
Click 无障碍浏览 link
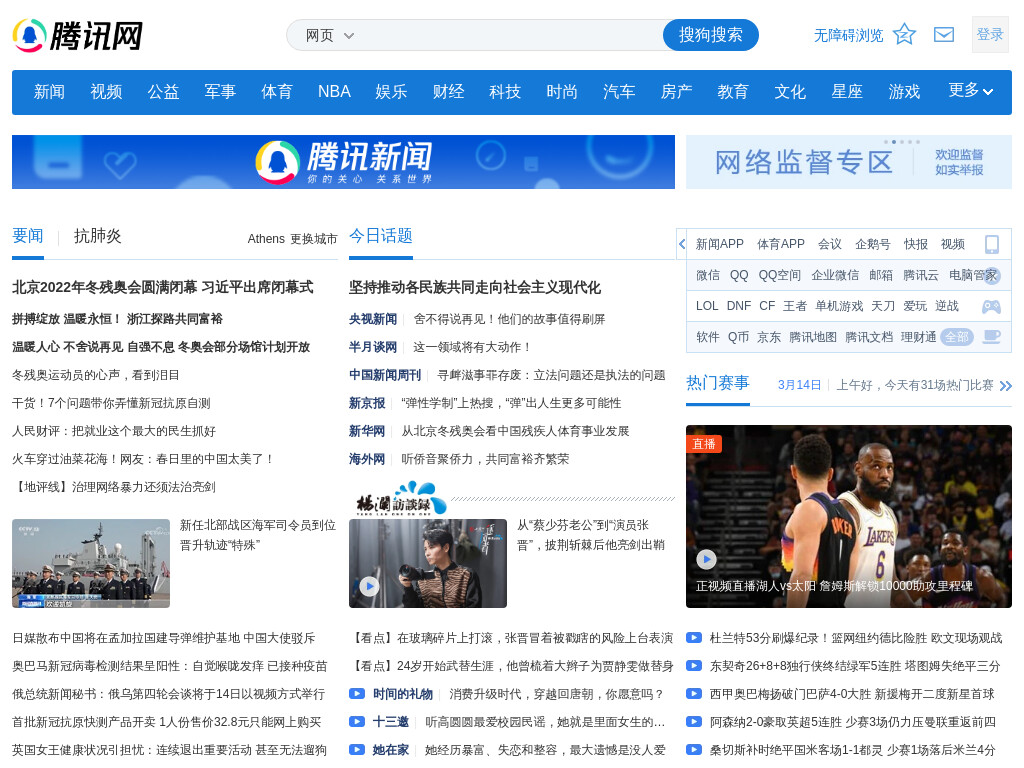coord(848,35)
